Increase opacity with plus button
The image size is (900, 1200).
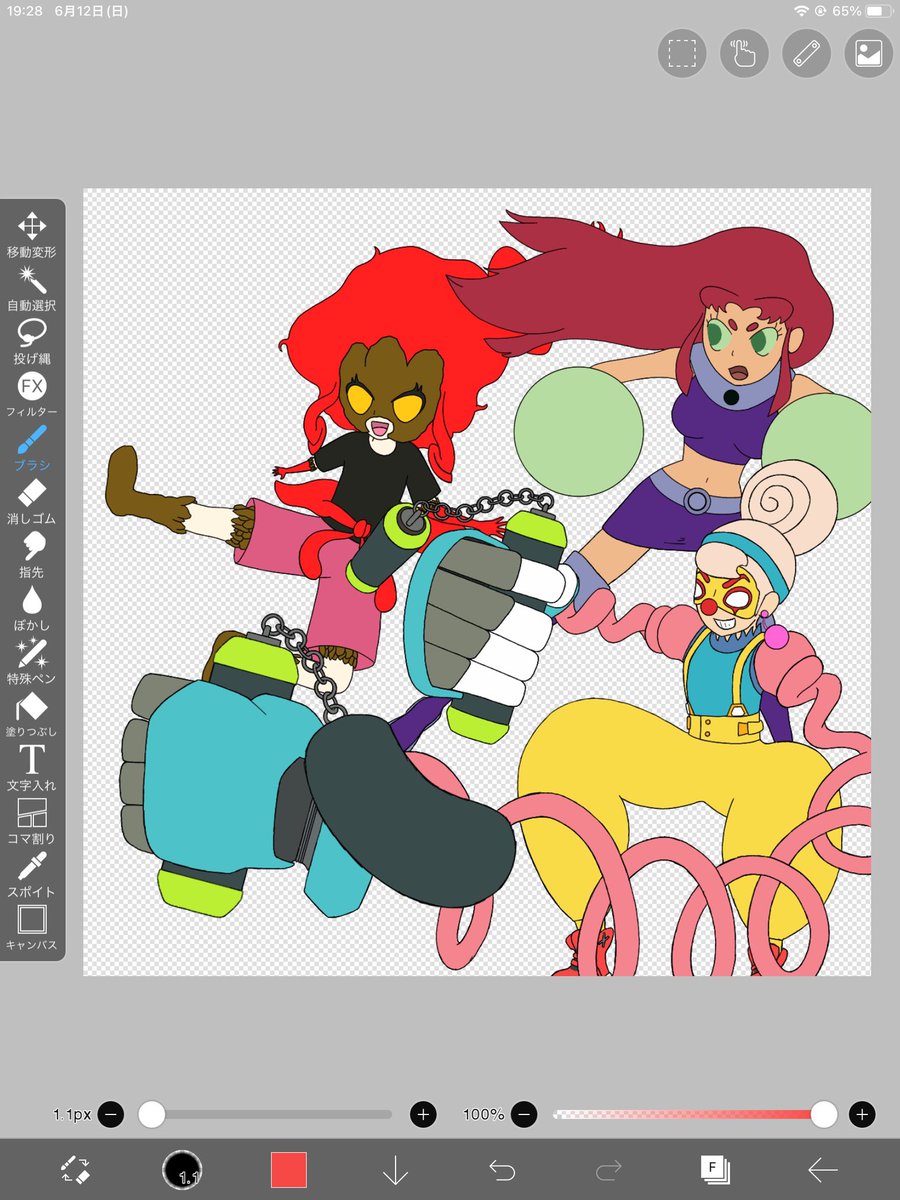point(862,1114)
